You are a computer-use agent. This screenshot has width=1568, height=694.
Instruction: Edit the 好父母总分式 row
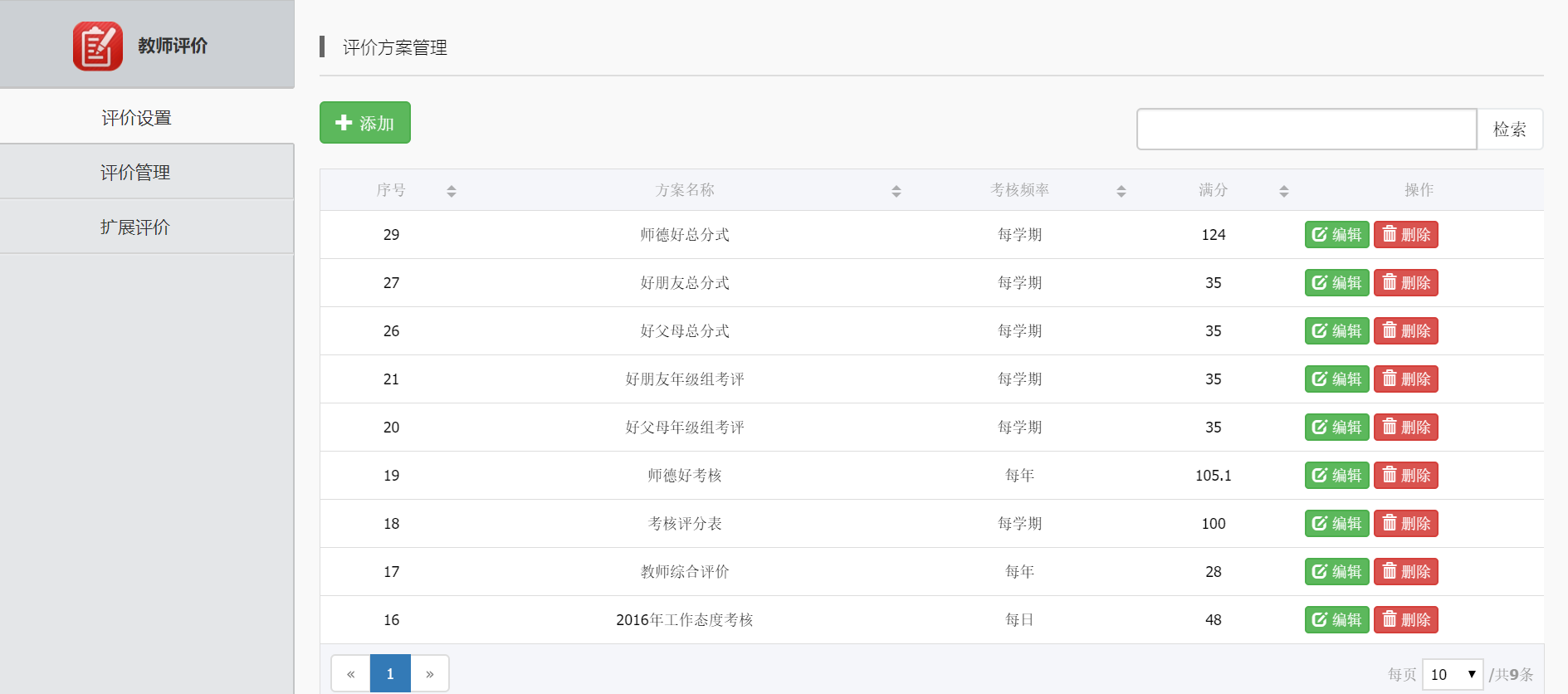[1336, 331]
